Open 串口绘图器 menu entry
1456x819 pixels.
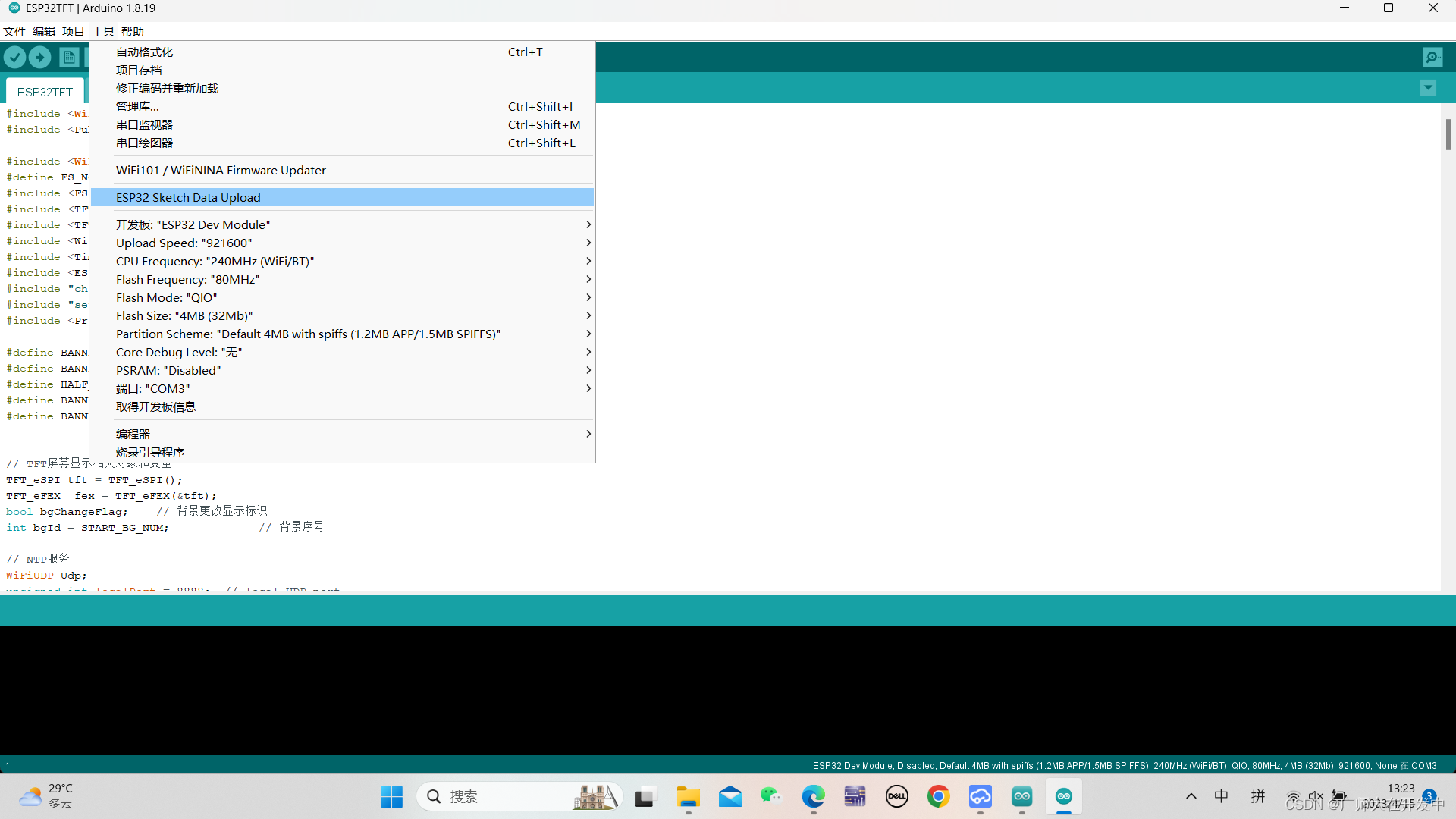[342, 143]
